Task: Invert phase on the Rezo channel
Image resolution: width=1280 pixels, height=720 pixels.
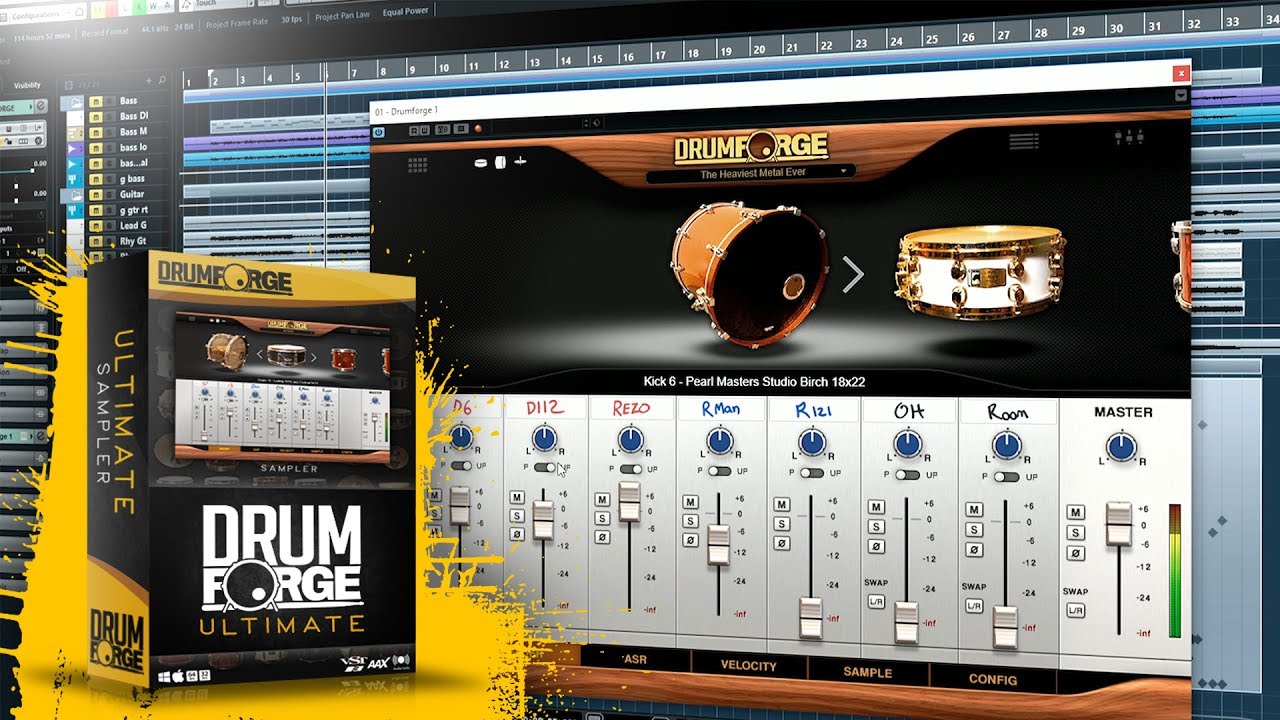Action: [603, 537]
